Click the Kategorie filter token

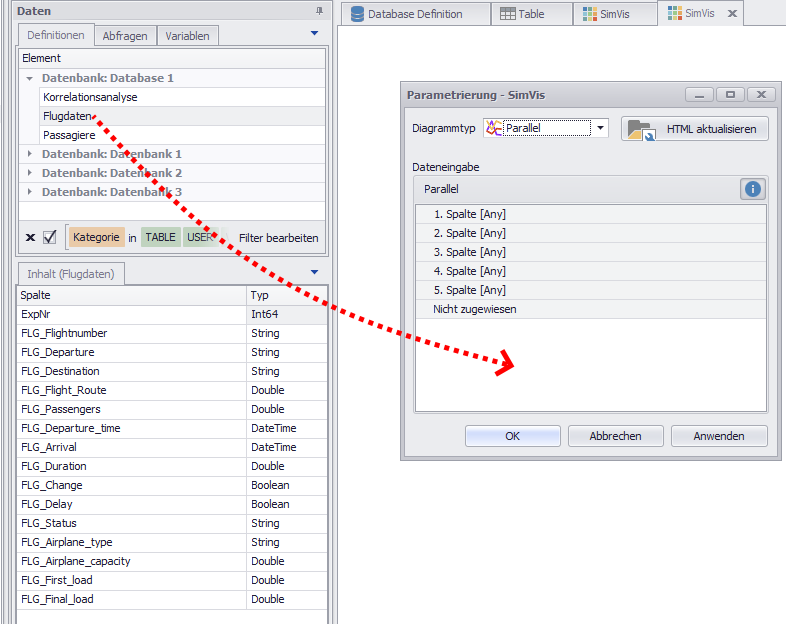tap(96, 238)
